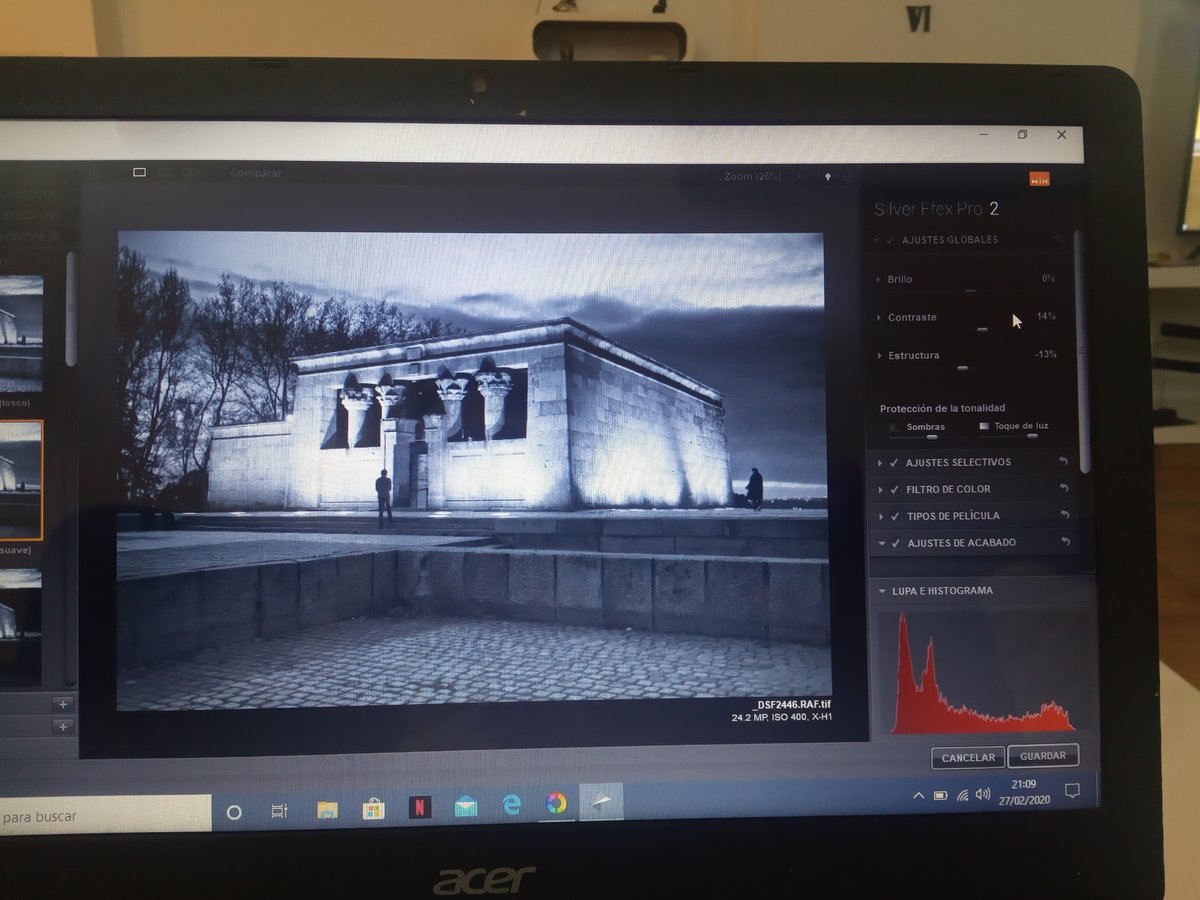Click the Estructura slider handle
This screenshot has width=1200, height=900.
coord(962,368)
